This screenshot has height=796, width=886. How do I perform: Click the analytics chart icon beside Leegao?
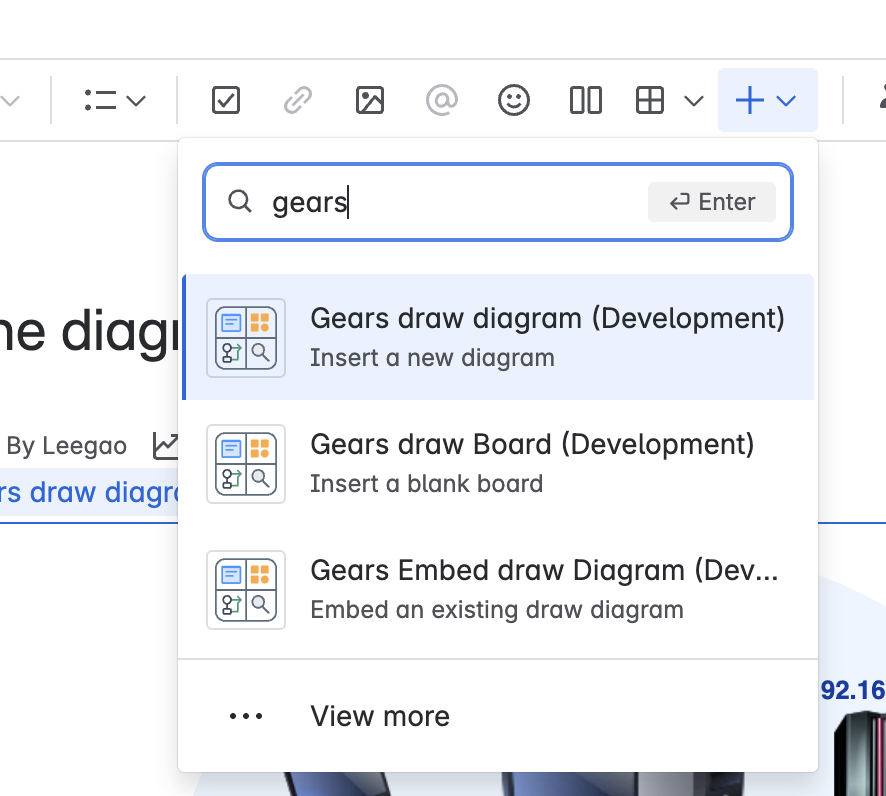click(166, 446)
